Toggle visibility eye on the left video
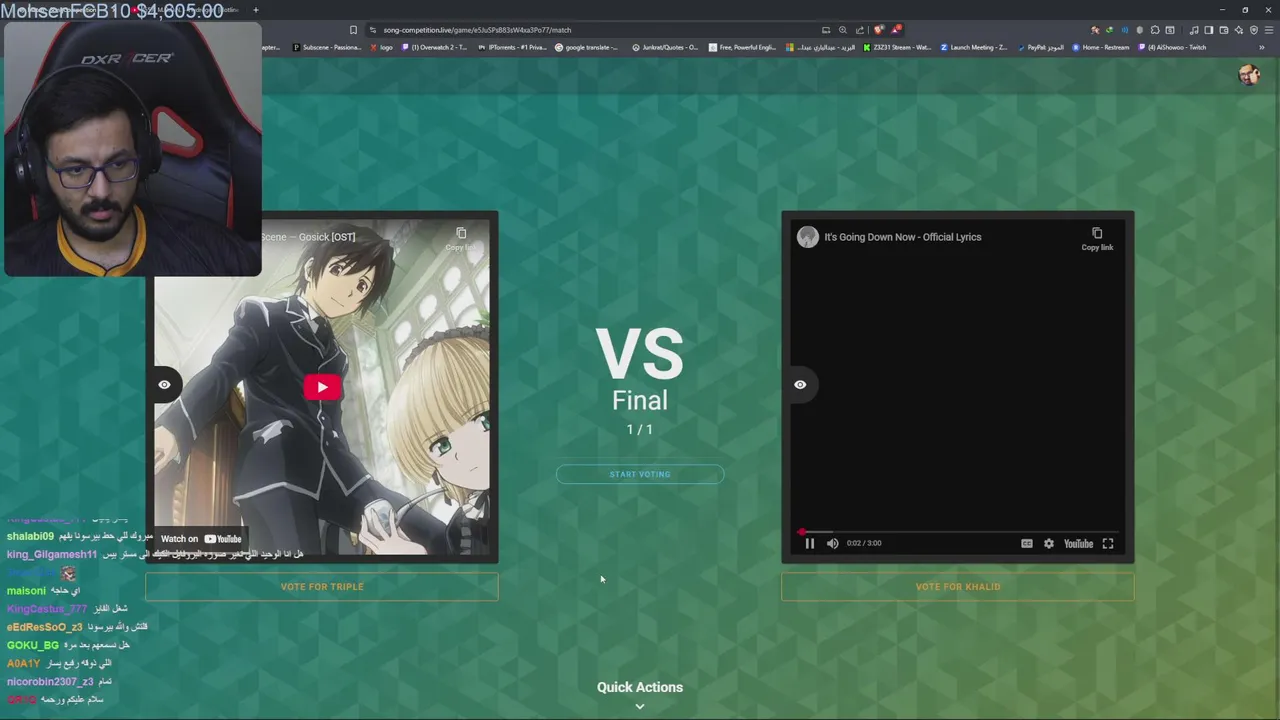The image size is (1280, 720). [x=165, y=384]
